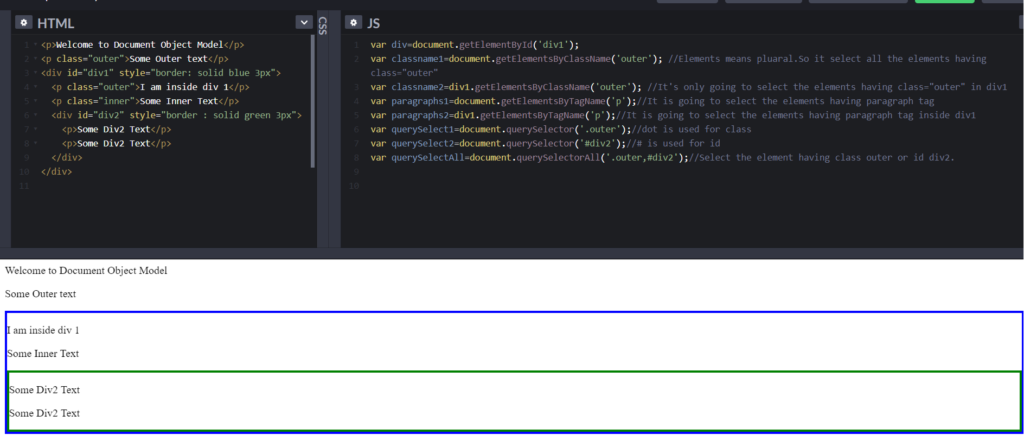The height and width of the screenshot is (435, 1024).
Task: Click JS 'var querySelect1' line
Action: [x=561, y=129]
